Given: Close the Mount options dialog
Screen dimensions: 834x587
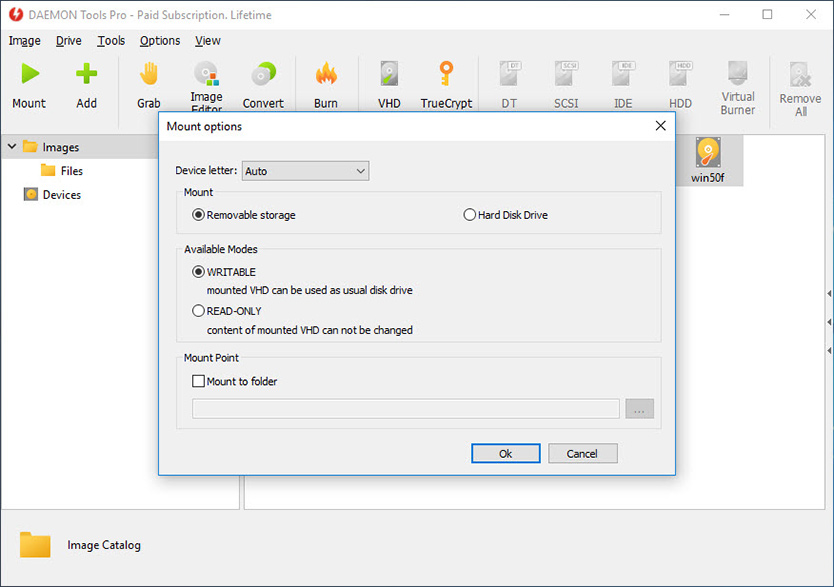Looking at the screenshot, I should tap(661, 126).
